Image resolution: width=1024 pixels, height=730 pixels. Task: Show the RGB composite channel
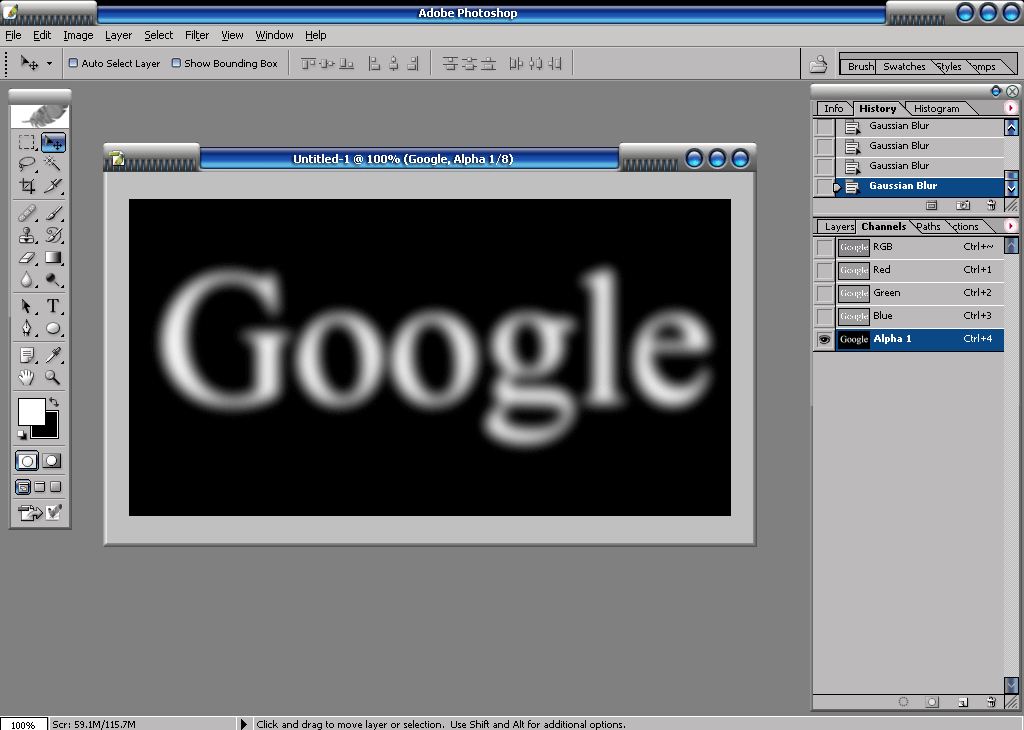pos(825,247)
